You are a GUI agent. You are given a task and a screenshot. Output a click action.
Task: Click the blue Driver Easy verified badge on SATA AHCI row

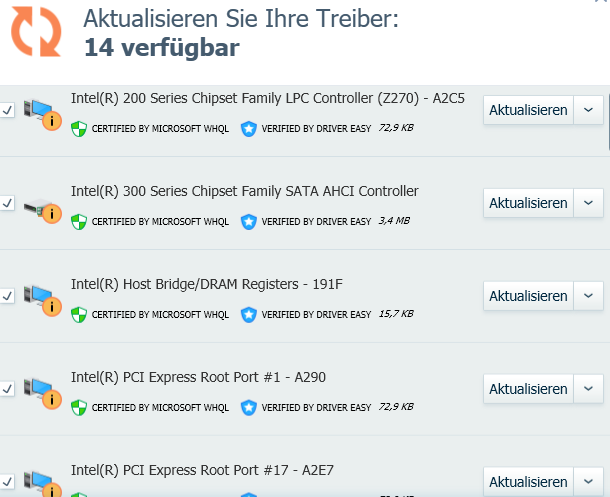[x=249, y=222]
